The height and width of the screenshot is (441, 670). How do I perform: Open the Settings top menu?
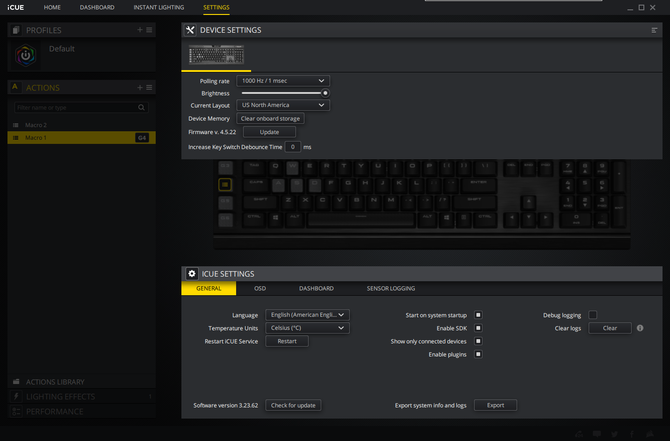tap(216, 7)
